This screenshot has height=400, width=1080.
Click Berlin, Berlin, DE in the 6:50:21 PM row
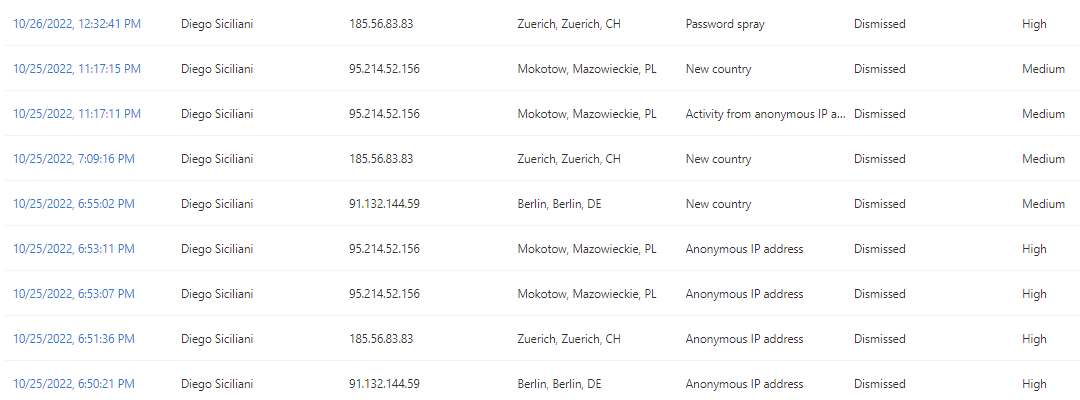click(x=559, y=384)
